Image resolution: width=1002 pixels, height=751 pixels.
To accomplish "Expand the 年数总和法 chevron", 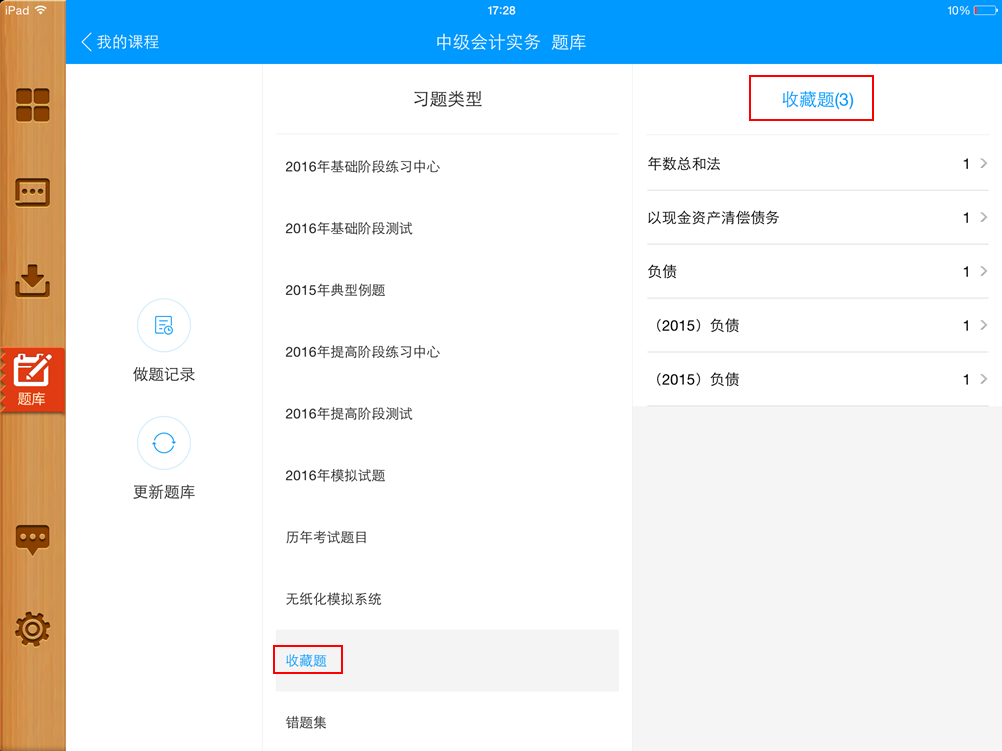I will (x=981, y=163).
